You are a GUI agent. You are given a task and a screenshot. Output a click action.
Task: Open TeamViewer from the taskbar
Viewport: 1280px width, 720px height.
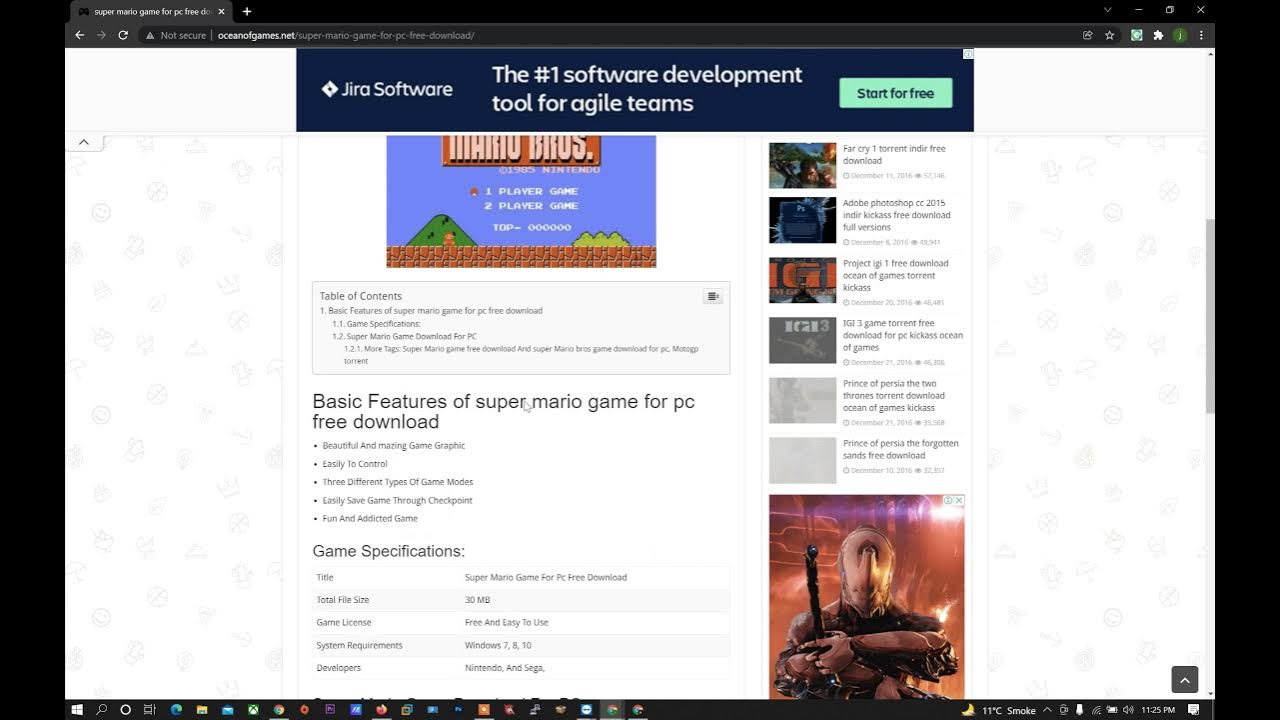(x=586, y=710)
